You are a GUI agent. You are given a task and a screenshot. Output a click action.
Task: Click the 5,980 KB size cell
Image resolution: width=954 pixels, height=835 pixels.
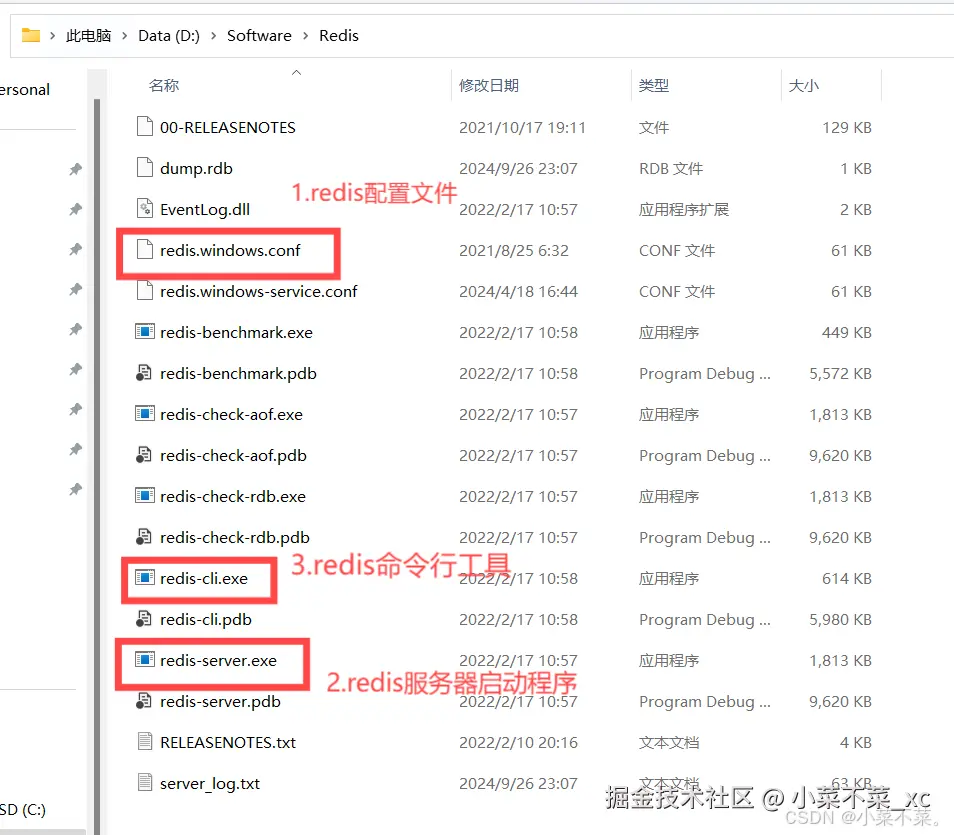tap(840, 620)
